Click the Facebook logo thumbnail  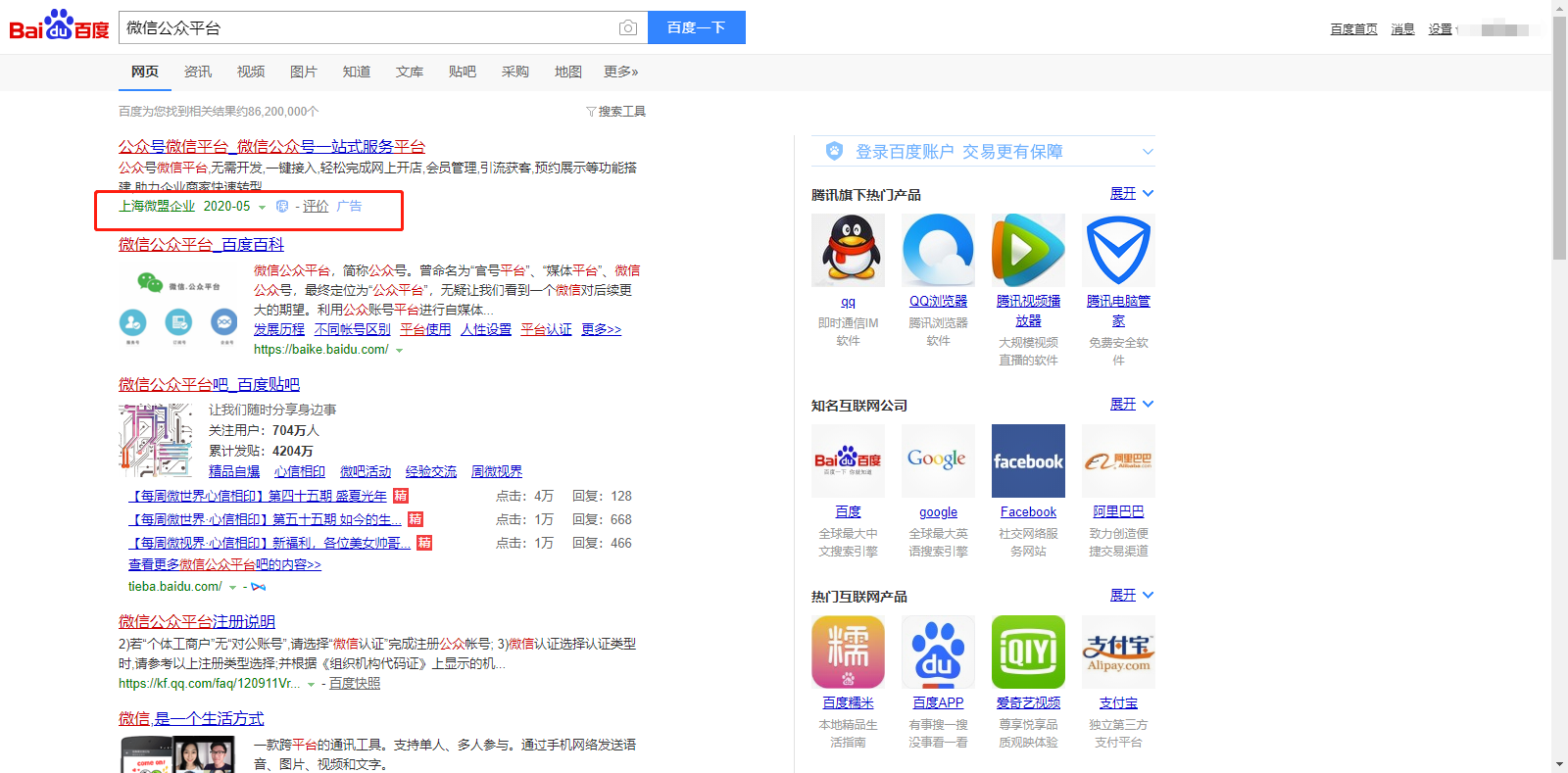[1028, 460]
